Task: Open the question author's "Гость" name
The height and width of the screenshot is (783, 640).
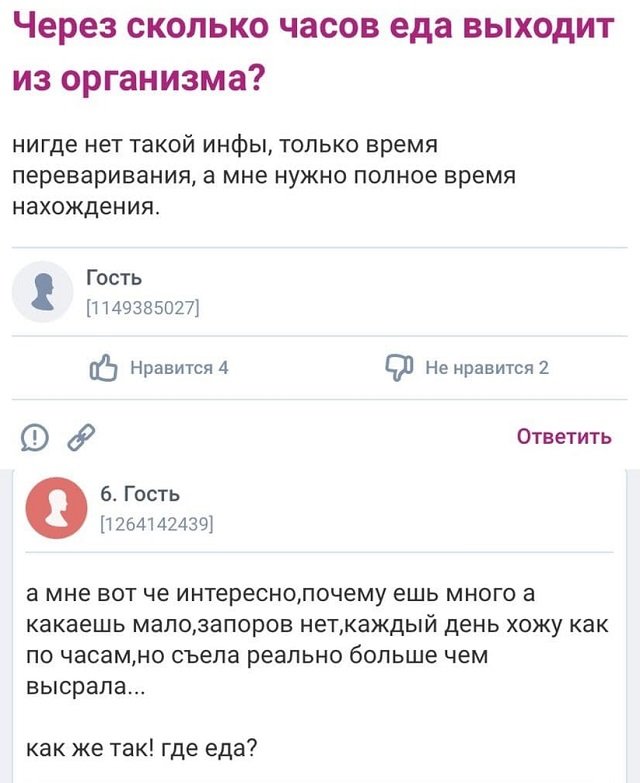Action: tap(113, 277)
